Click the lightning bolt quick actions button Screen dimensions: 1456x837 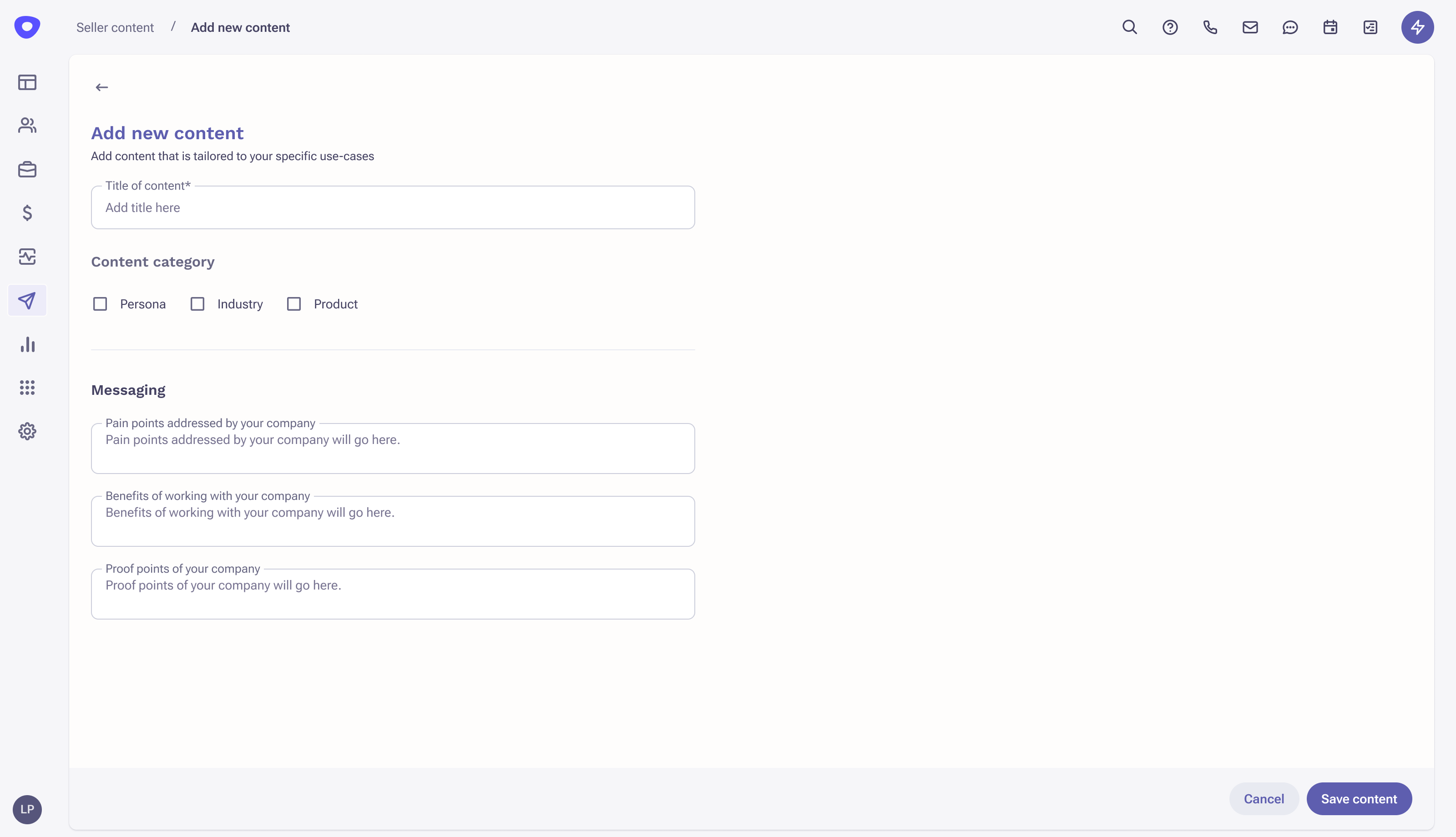tap(1417, 27)
